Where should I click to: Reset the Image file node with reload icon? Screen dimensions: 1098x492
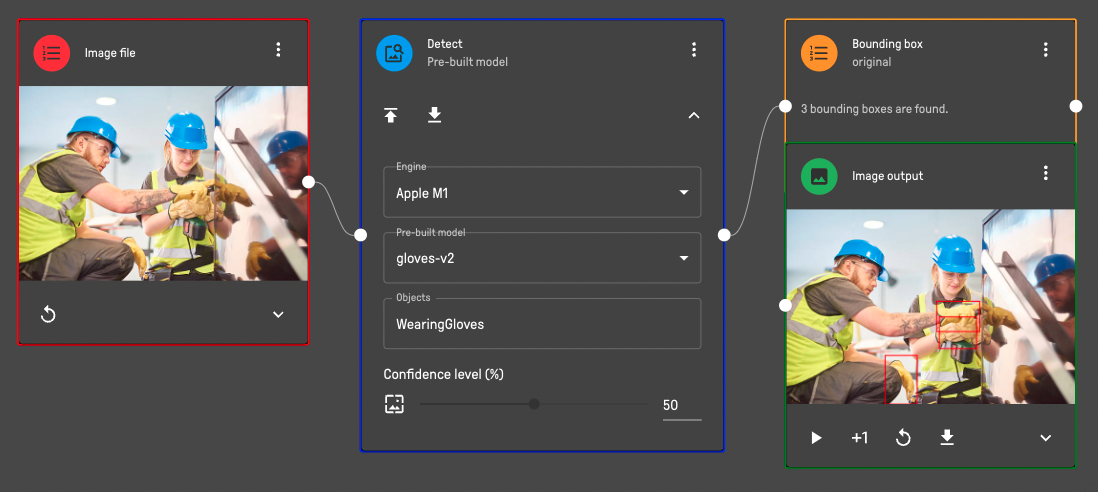pos(48,315)
